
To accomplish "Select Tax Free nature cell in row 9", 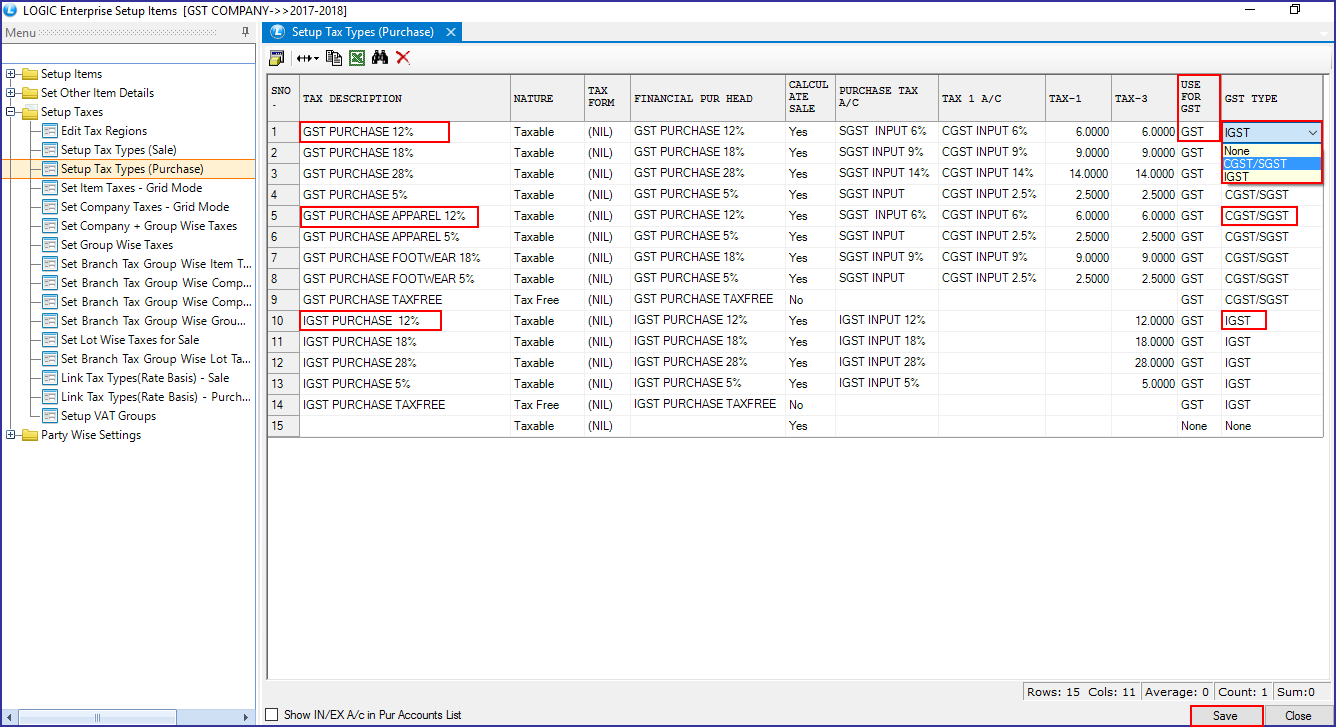I will click(547, 300).
